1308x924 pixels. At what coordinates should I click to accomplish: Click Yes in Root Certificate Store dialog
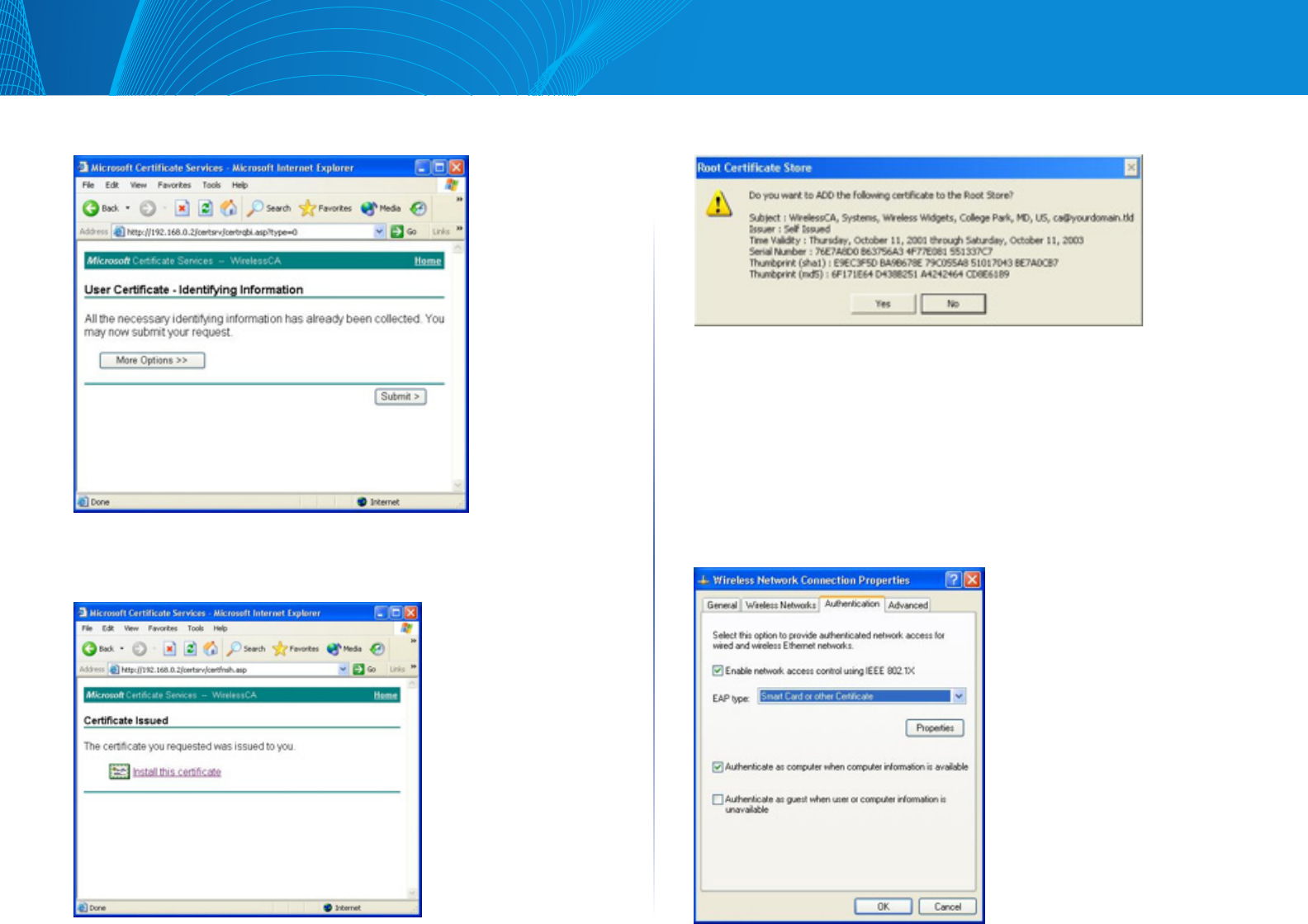coord(883,304)
